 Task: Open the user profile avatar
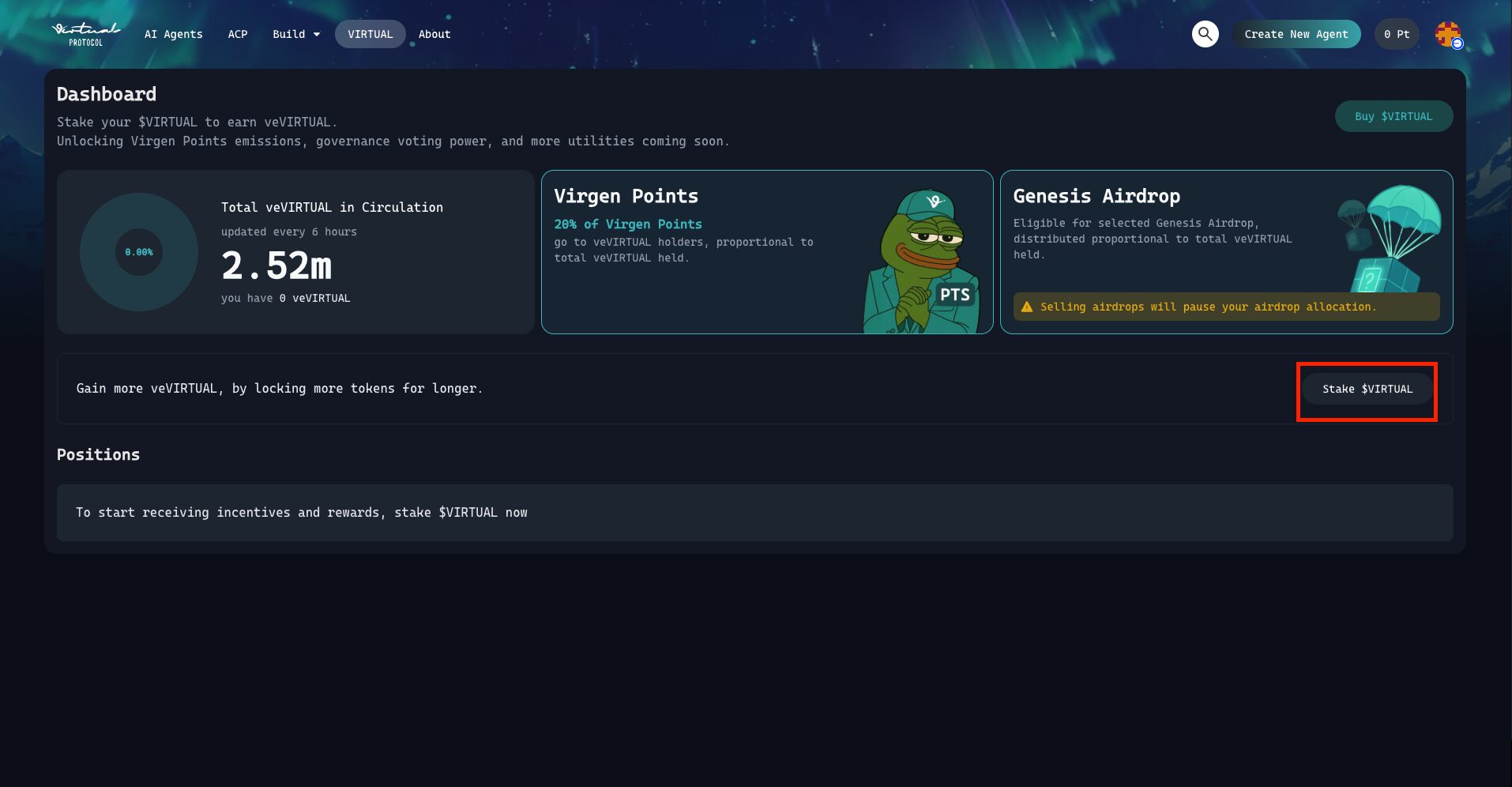(x=1449, y=35)
